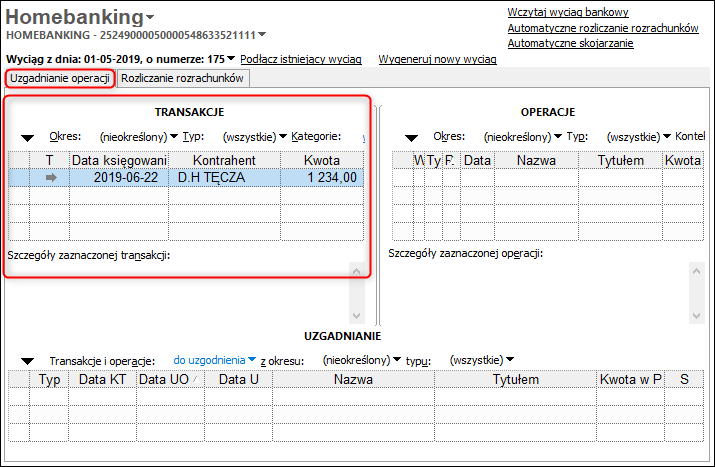The width and height of the screenshot is (715, 467).
Task: Click the Nazwa column header in OPERACJE
Action: point(536,160)
